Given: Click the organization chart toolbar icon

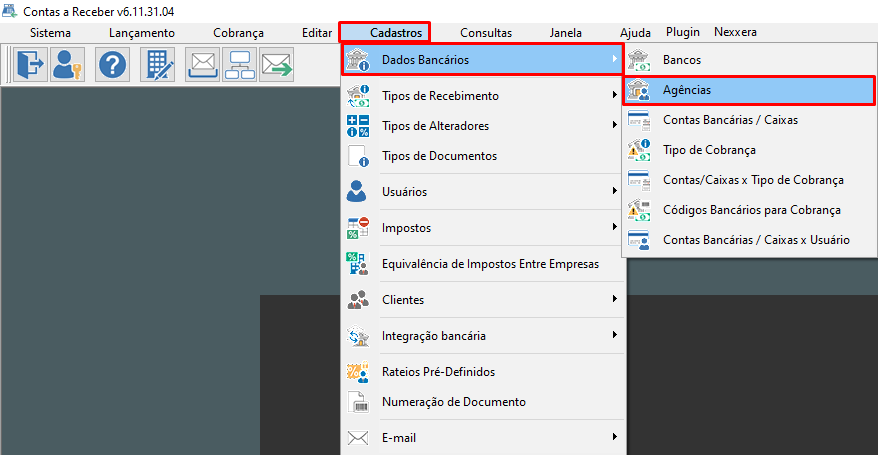Looking at the screenshot, I should 240,64.
